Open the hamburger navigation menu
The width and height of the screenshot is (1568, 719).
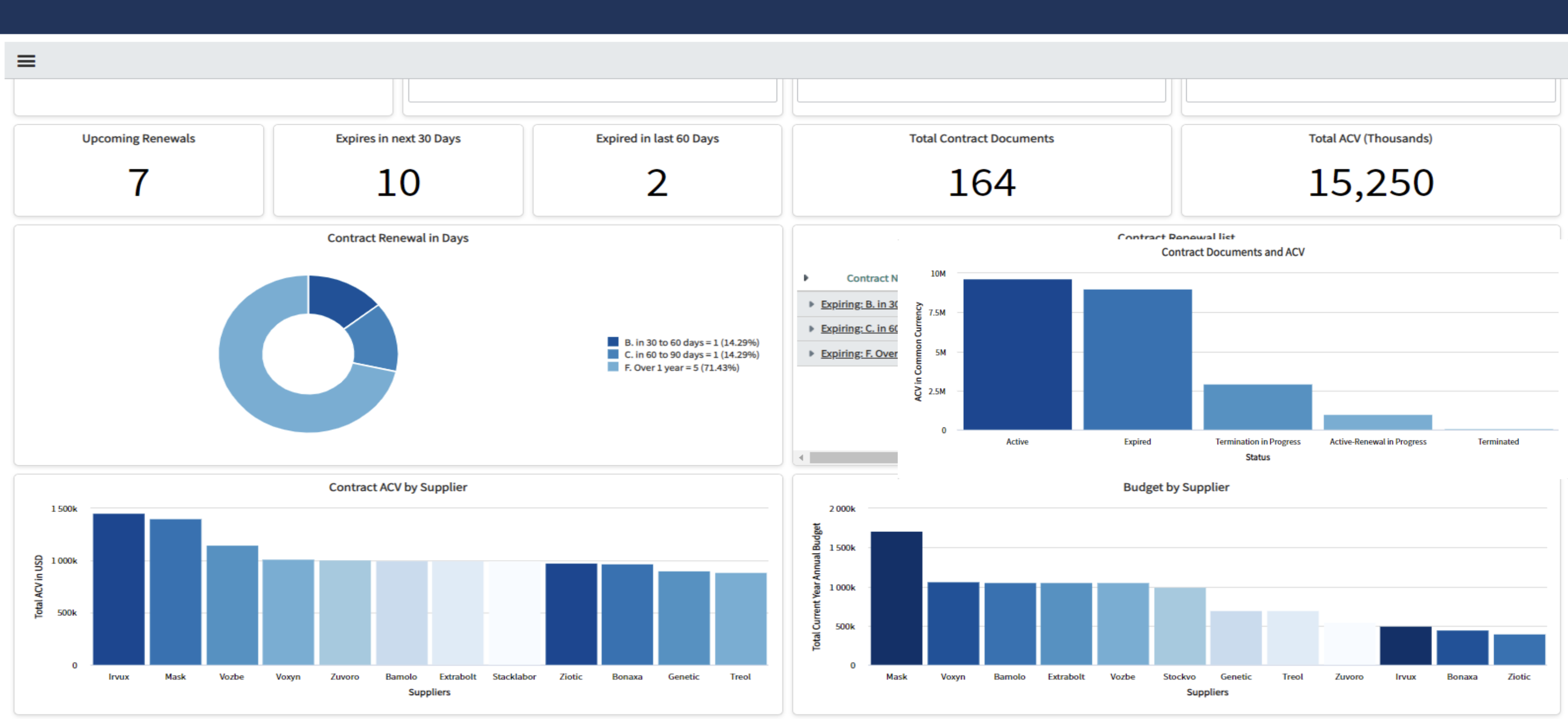[x=26, y=61]
